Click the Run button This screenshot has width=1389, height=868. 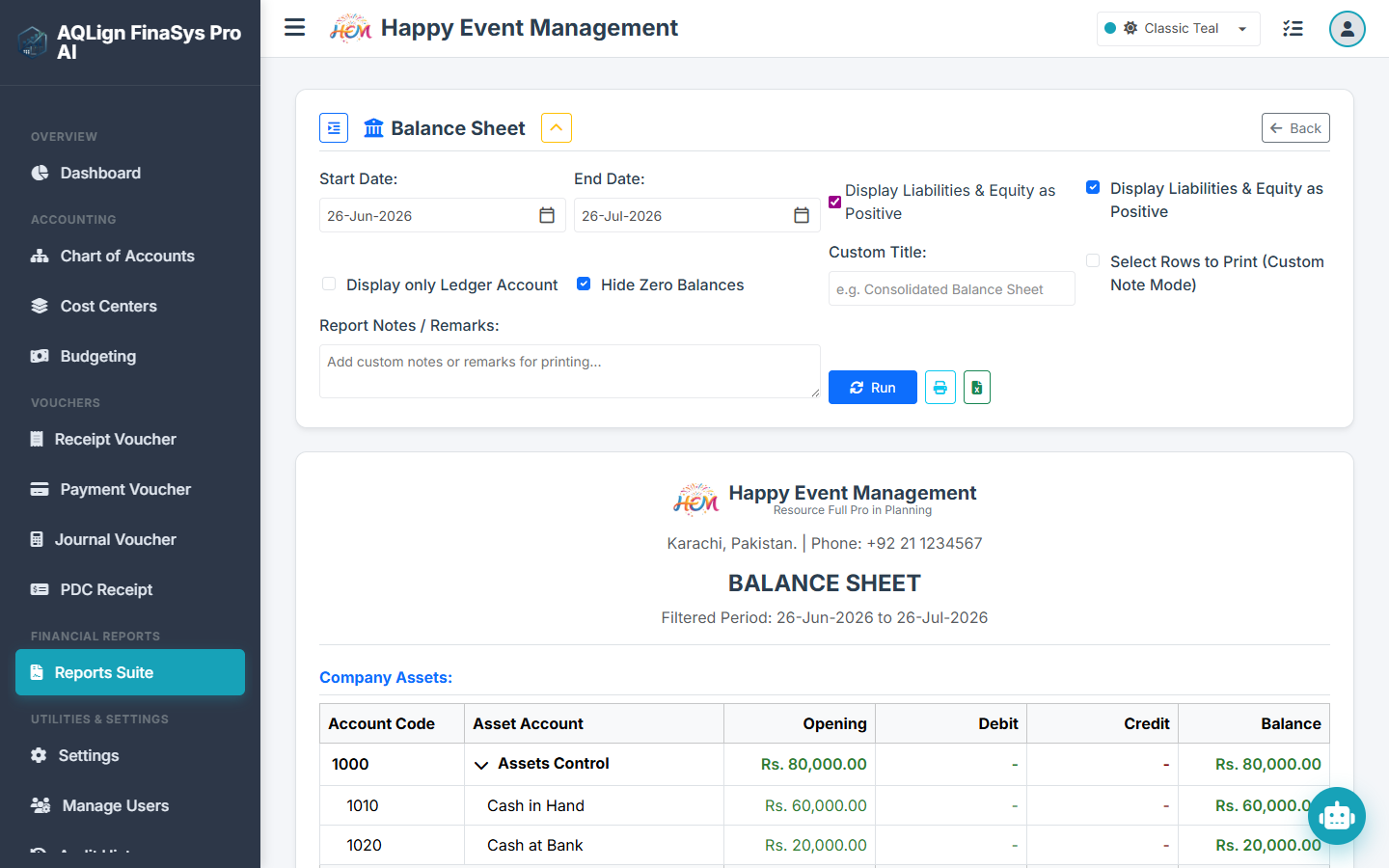[x=873, y=388]
